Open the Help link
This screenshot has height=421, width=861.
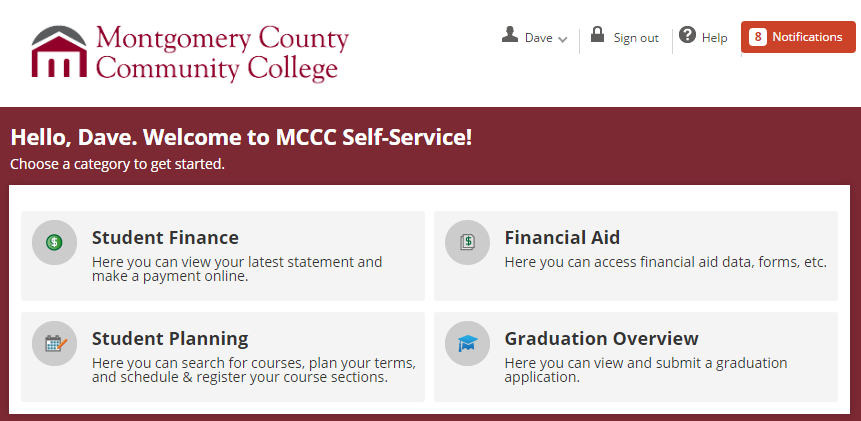[x=714, y=38]
